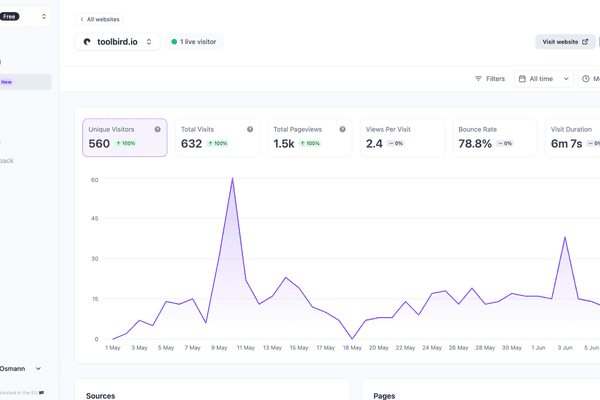Click the Visit website button
Screen dimensions: 600x400
click(565, 42)
